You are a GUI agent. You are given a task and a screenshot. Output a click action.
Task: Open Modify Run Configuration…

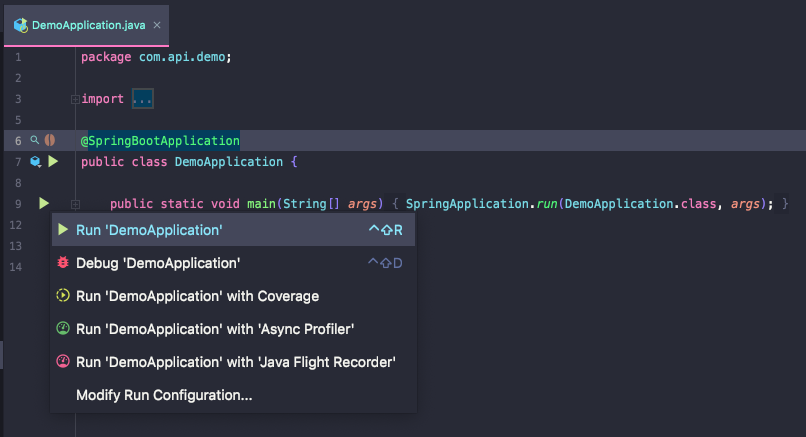tap(164, 395)
